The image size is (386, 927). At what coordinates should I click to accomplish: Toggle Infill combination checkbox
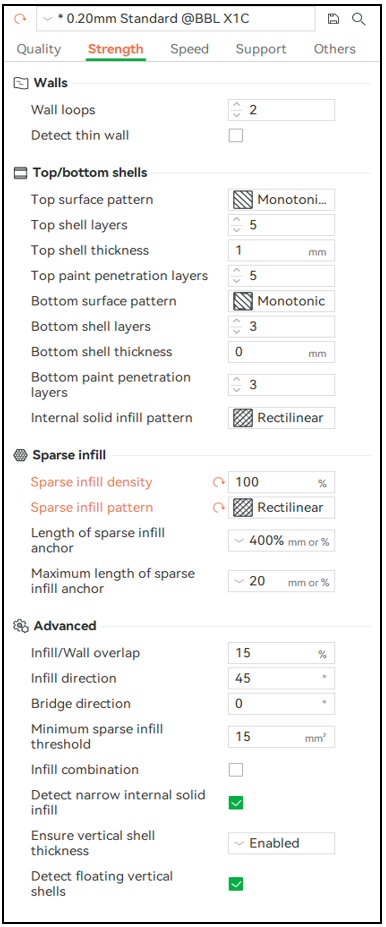click(x=236, y=770)
